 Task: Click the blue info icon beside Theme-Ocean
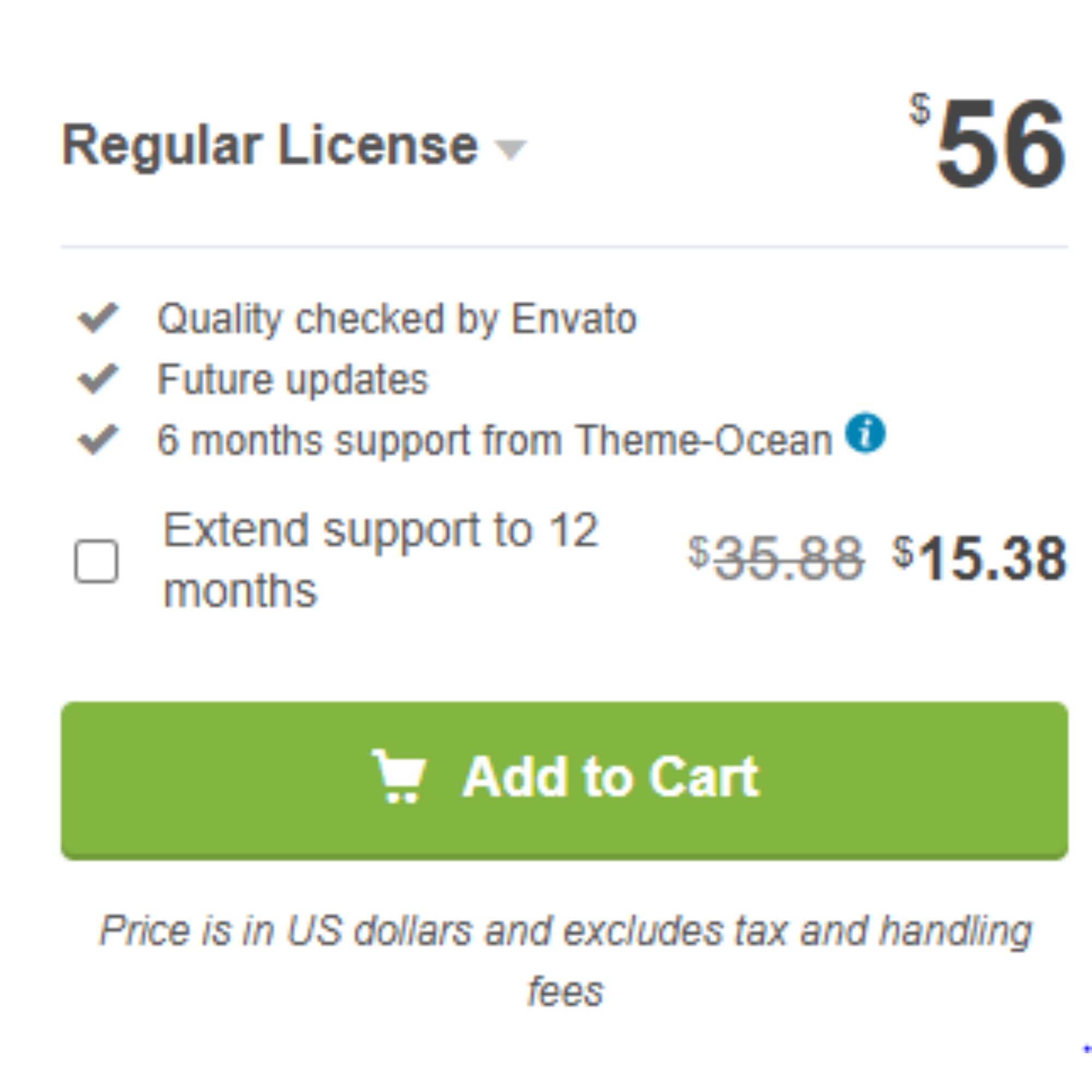coord(864,433)
